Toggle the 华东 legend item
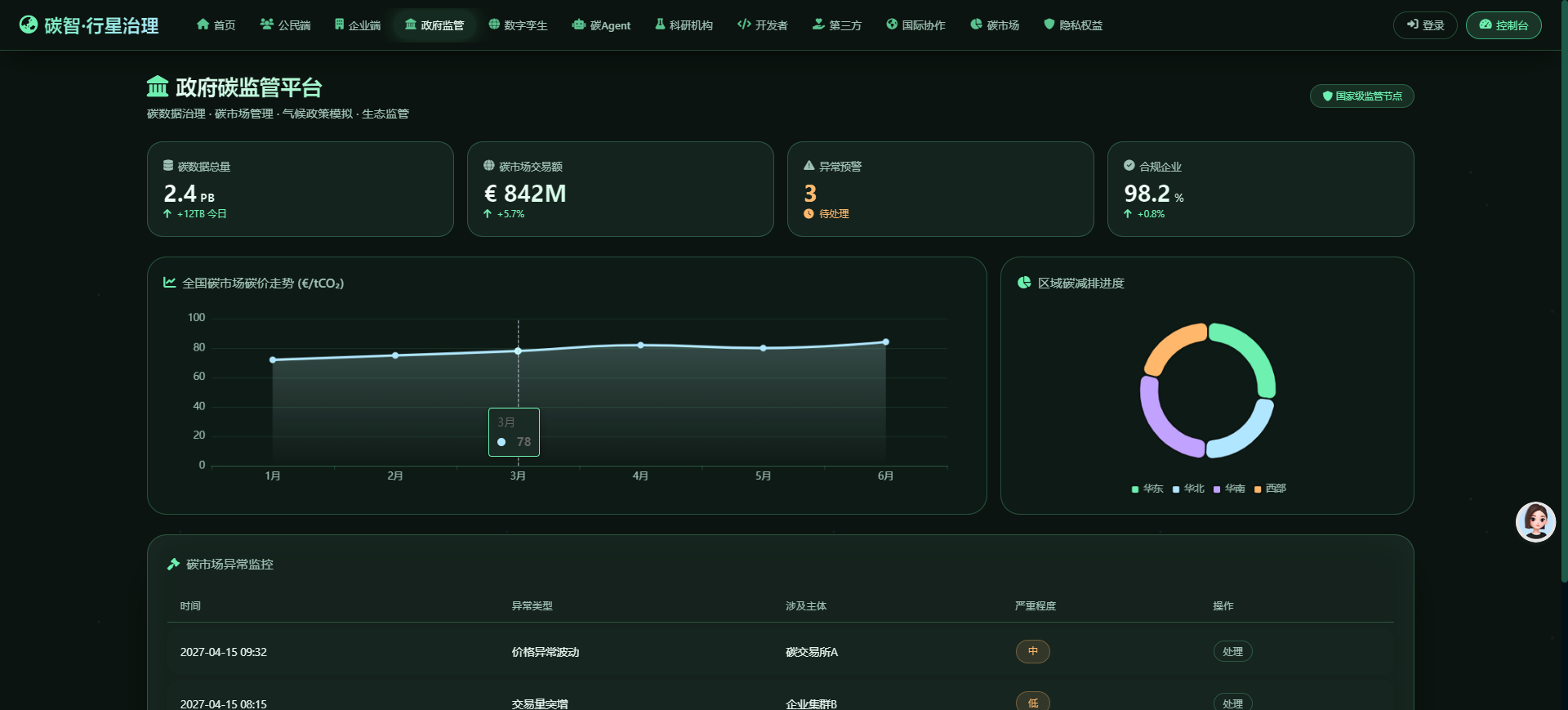 1147,489
